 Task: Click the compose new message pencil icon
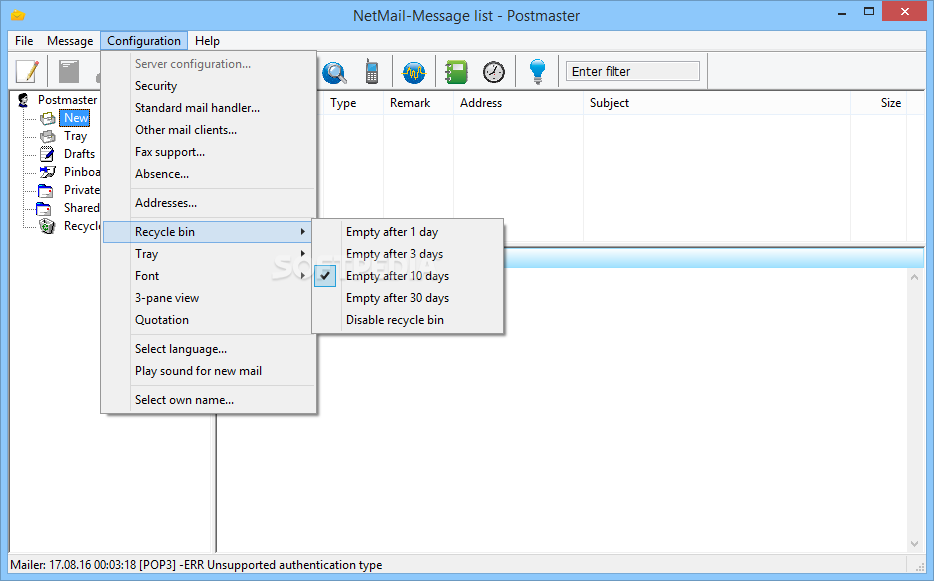coord(27,72)
